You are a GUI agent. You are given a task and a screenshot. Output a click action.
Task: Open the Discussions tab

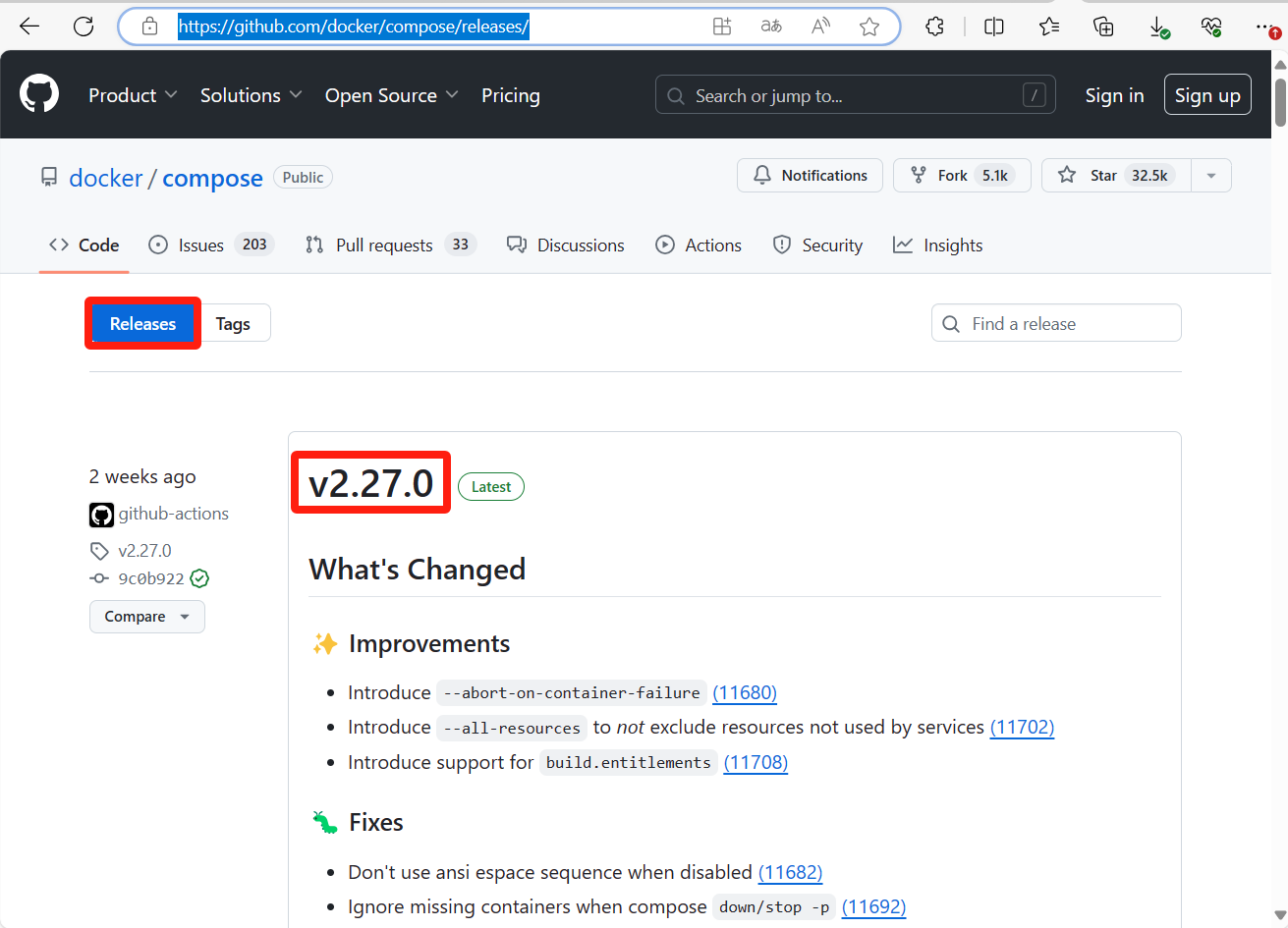565,246
